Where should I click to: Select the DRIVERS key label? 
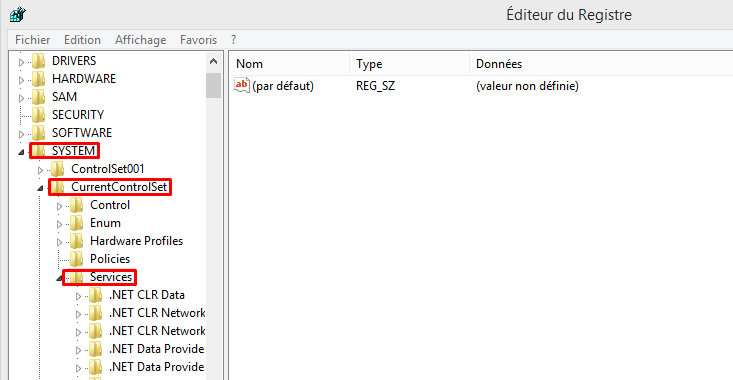(74, 61)
